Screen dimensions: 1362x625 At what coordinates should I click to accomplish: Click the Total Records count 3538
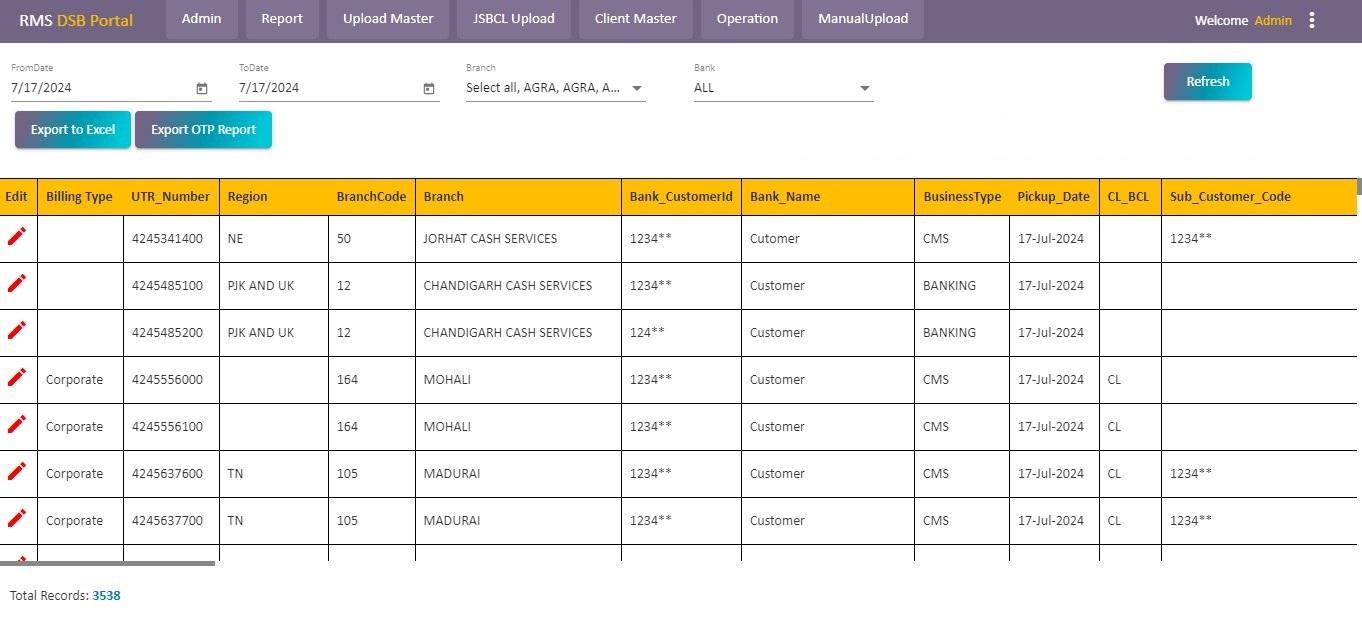click(106, 596)
